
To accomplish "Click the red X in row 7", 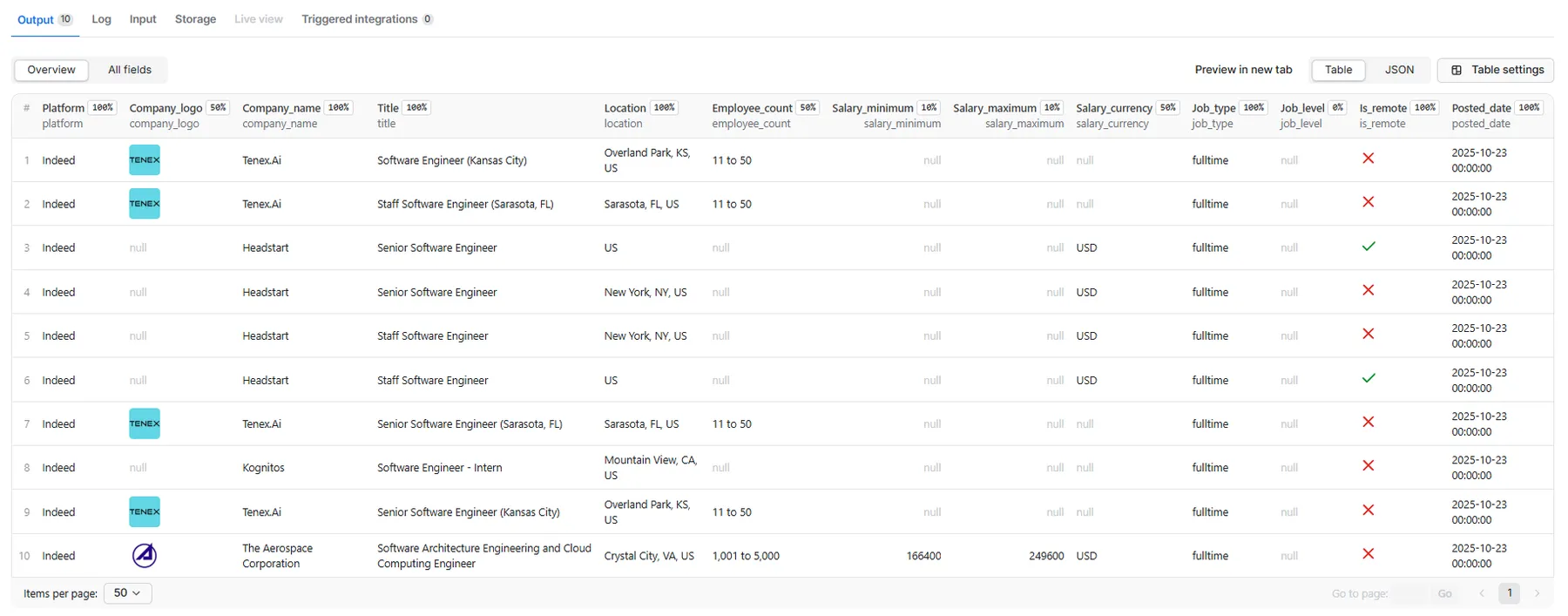I will point(1369,422).
